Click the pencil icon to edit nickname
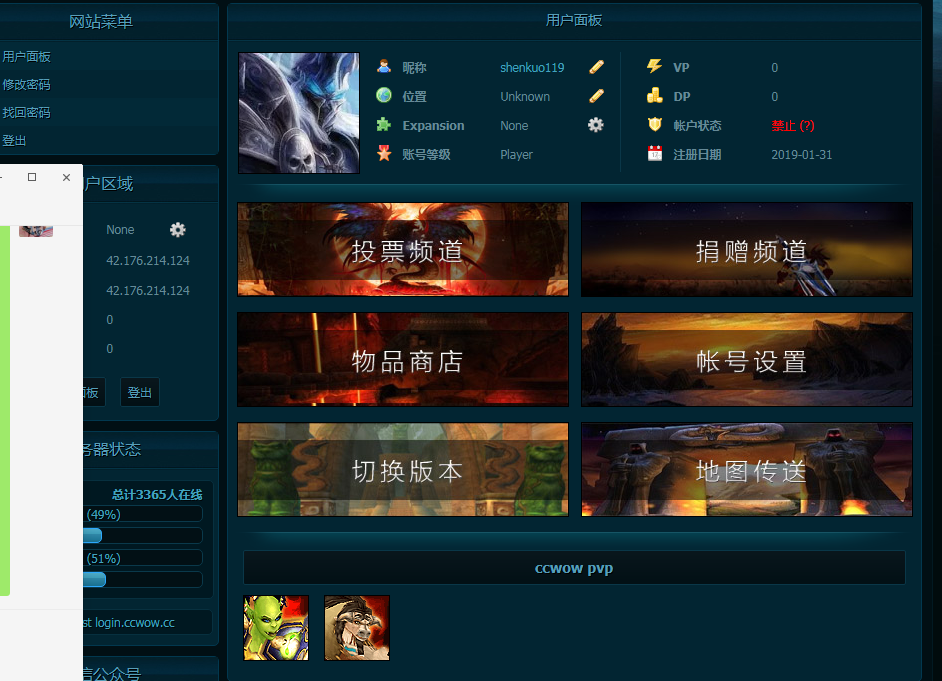 (596, 67)
